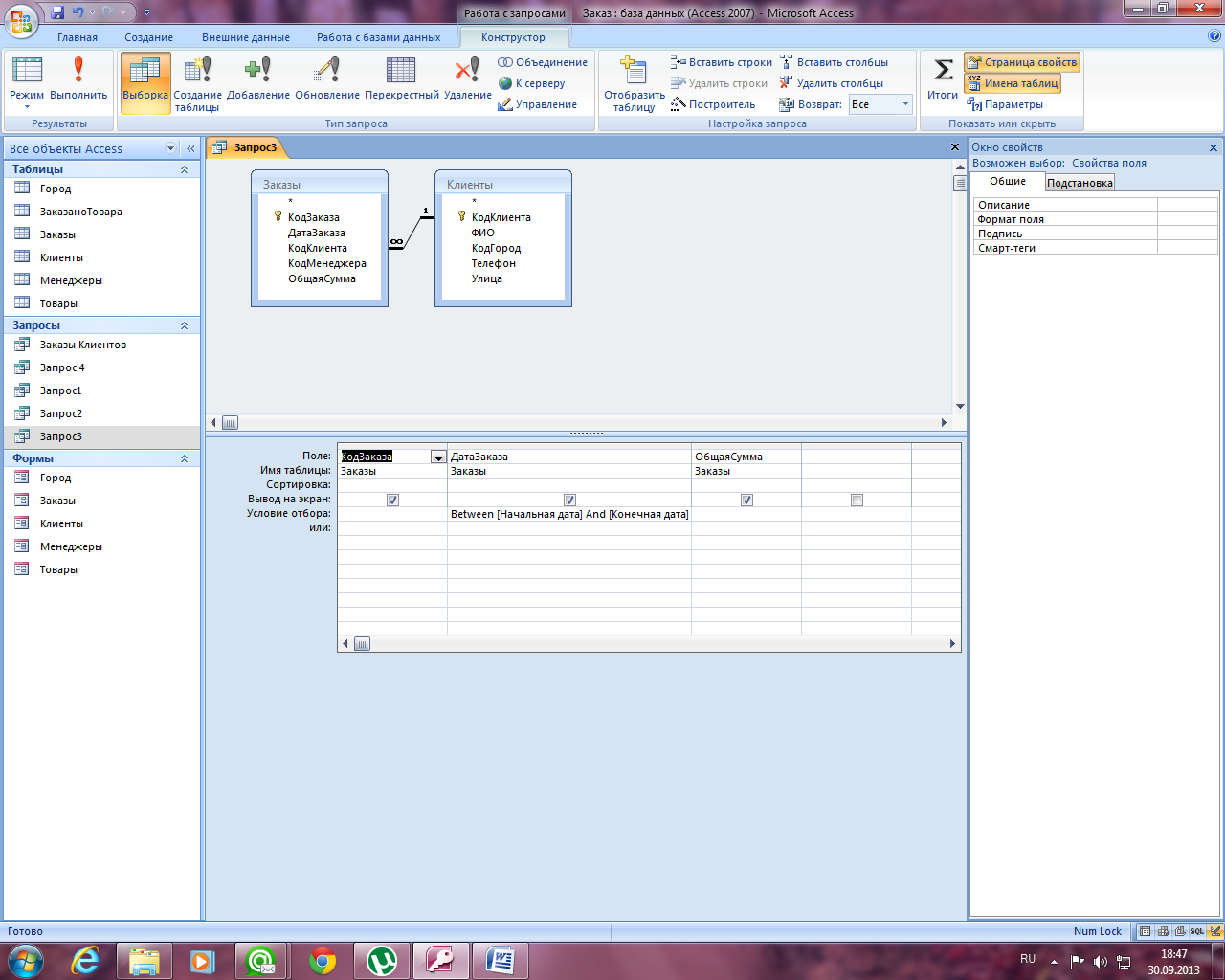
Task: Switch to SQL view in status bar
Action: (1196, 931)
